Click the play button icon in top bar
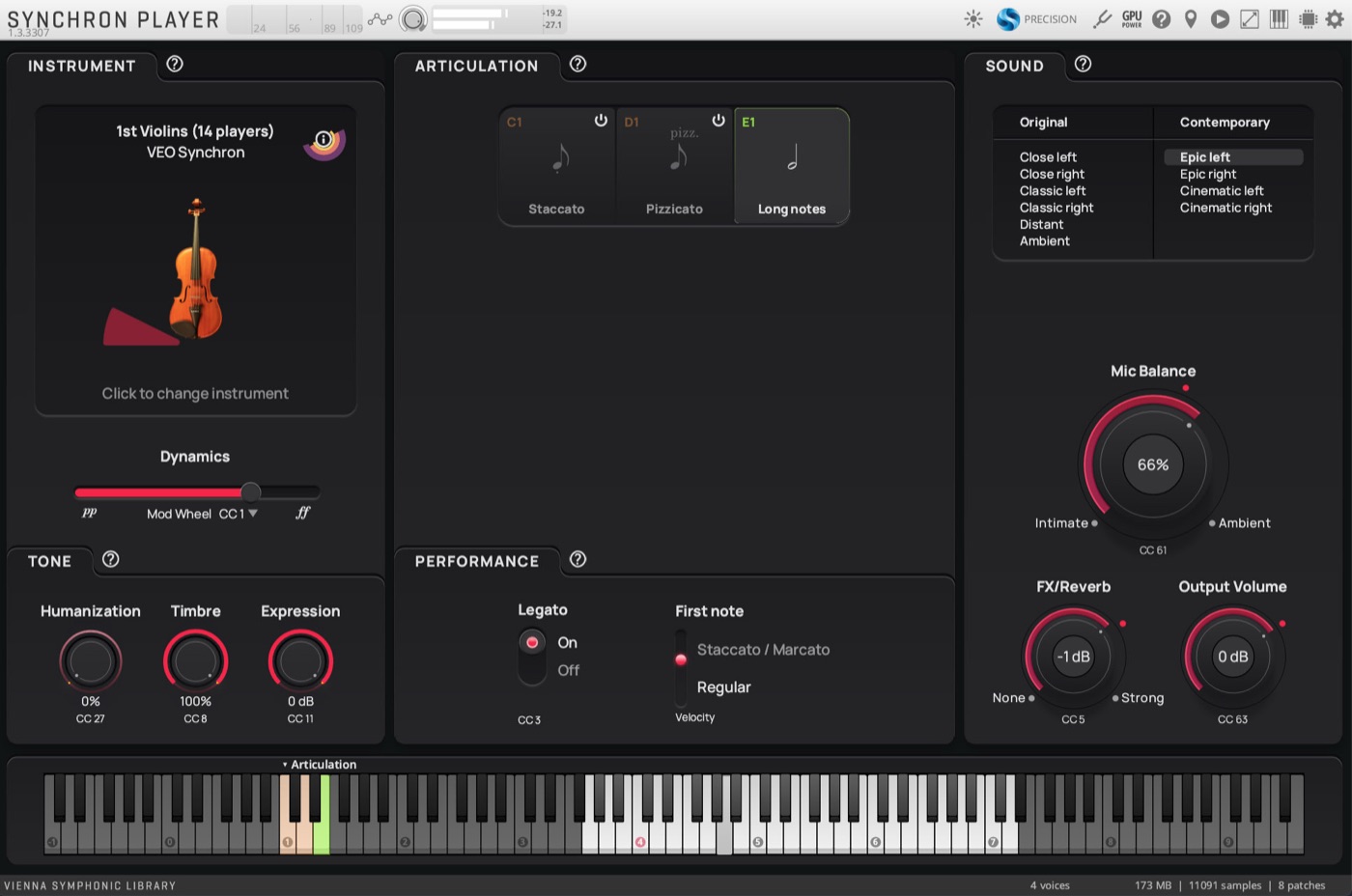The width and height of the screenshot is (1352, 896). [1221, 19]
